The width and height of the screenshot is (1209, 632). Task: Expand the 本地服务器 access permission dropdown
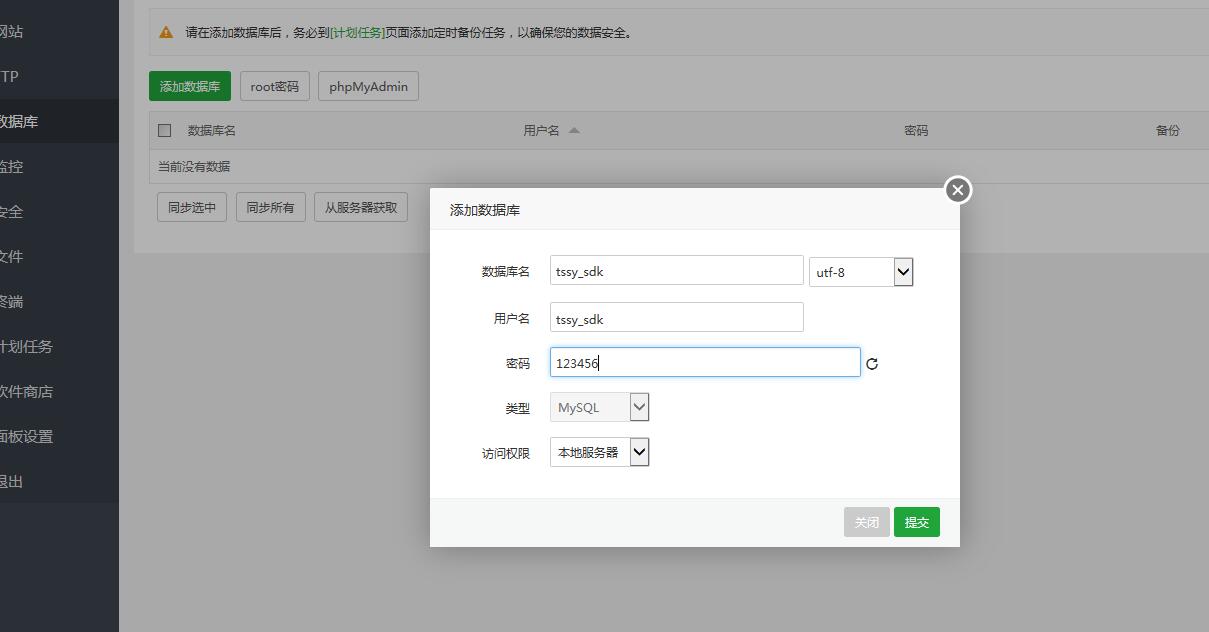600,452
